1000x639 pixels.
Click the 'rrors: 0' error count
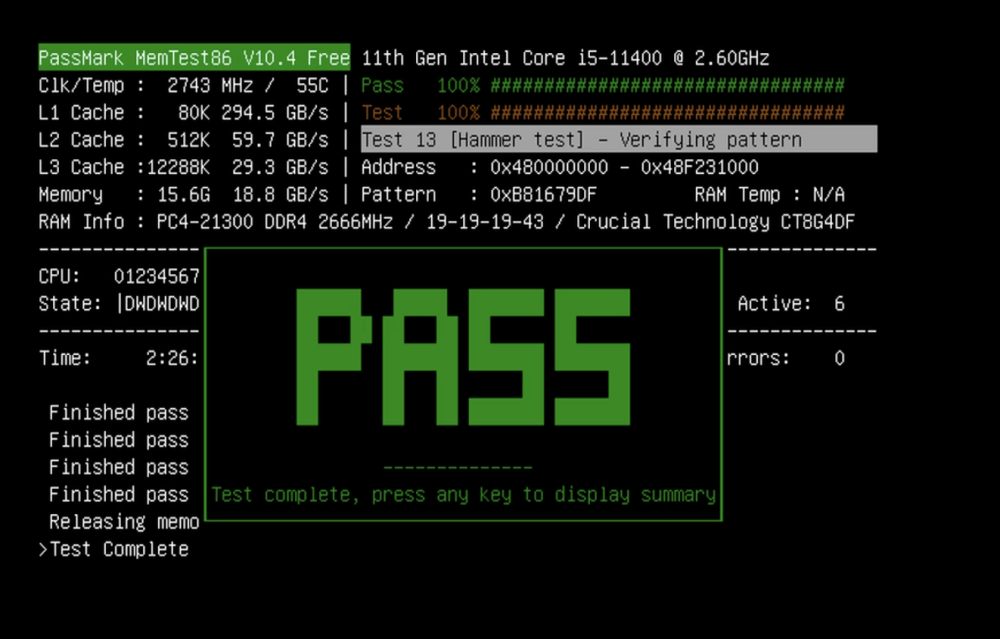point(786,358)
